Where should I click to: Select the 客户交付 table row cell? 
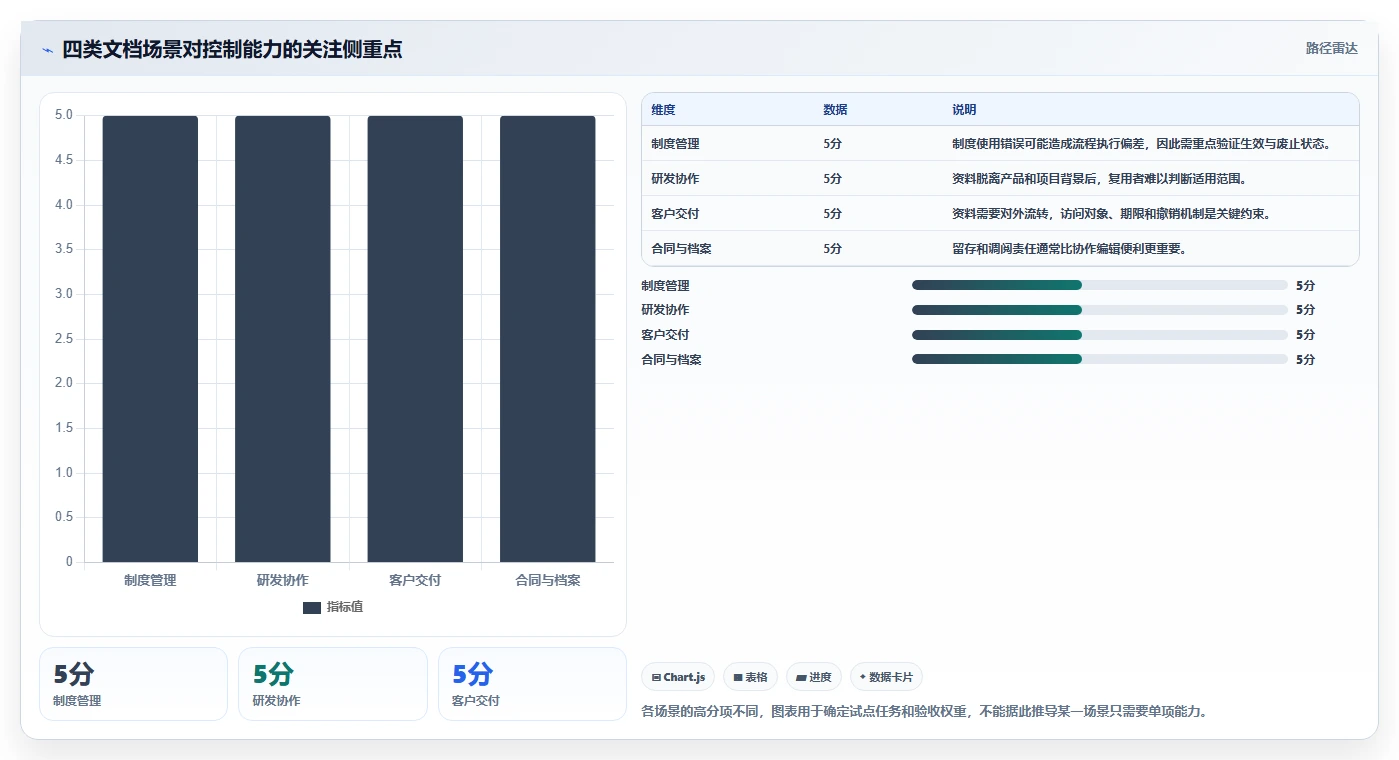(675, 214)
